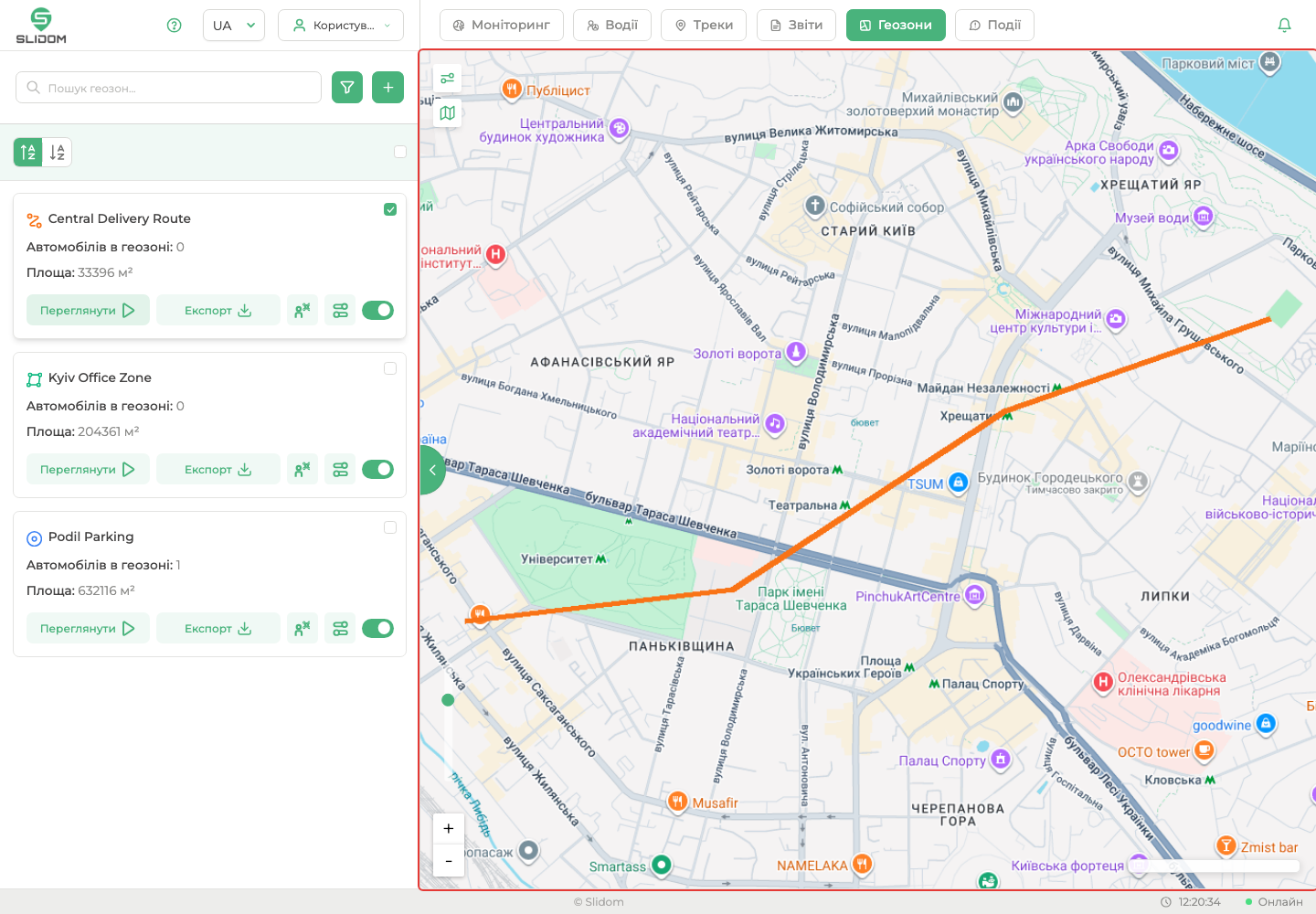Image resolution: width=1316 pixels, height=914 pixels.
Task: Open the UA language dropdown
Action: (x=234, y=26)
